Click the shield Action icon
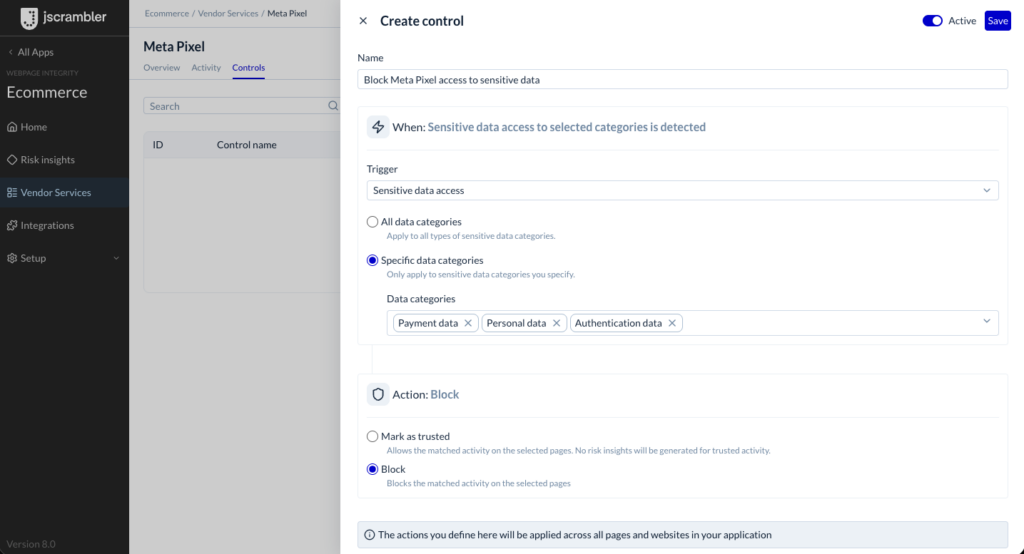 tap(378, 395)
